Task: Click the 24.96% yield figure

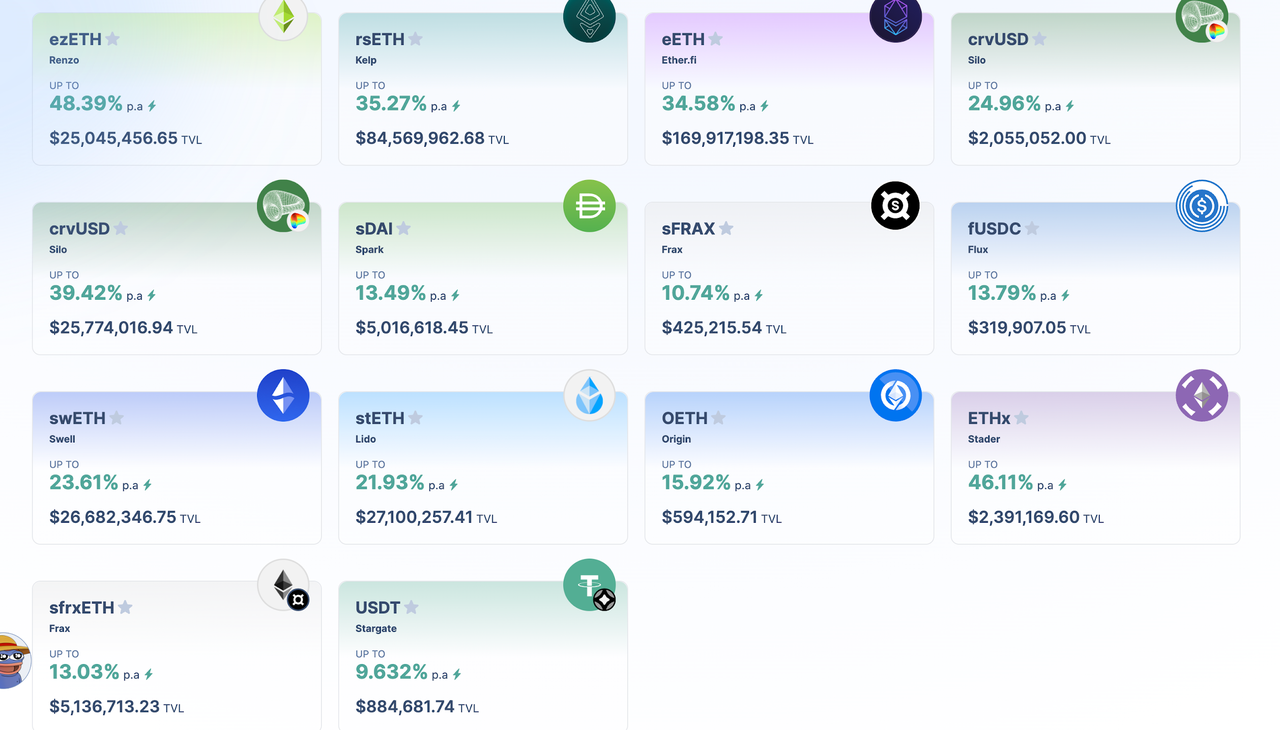Action: pos(1005,103)
